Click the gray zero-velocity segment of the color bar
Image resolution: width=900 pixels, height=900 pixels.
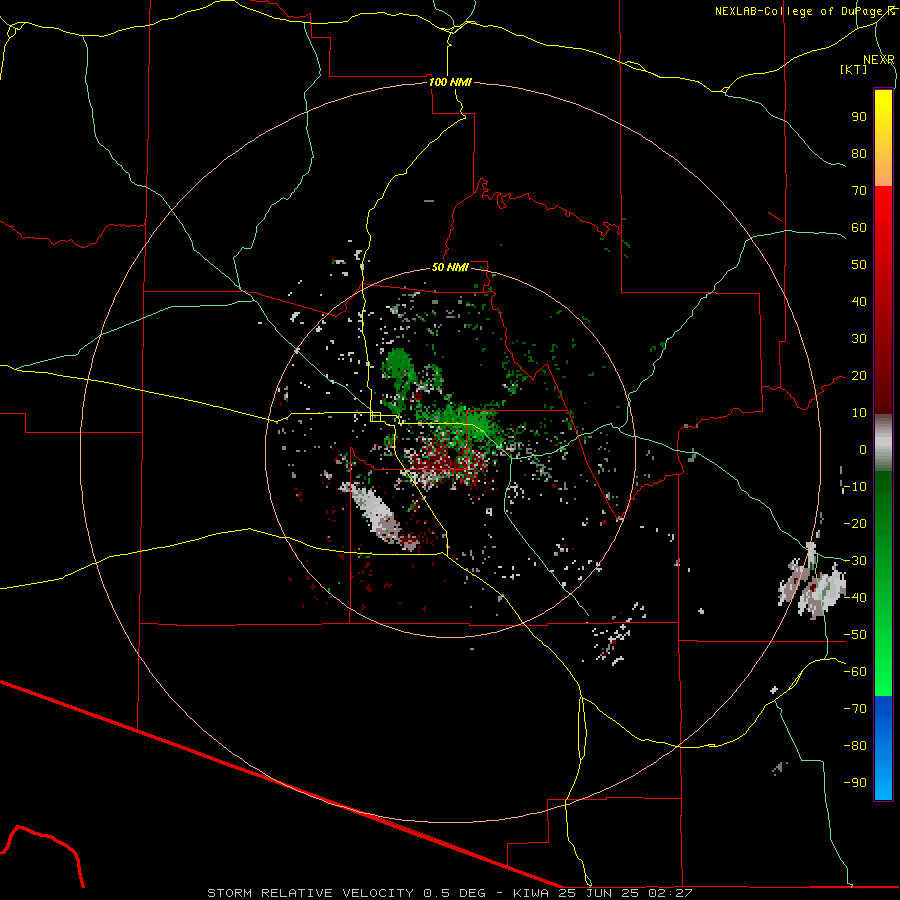[x=883, y=443]
